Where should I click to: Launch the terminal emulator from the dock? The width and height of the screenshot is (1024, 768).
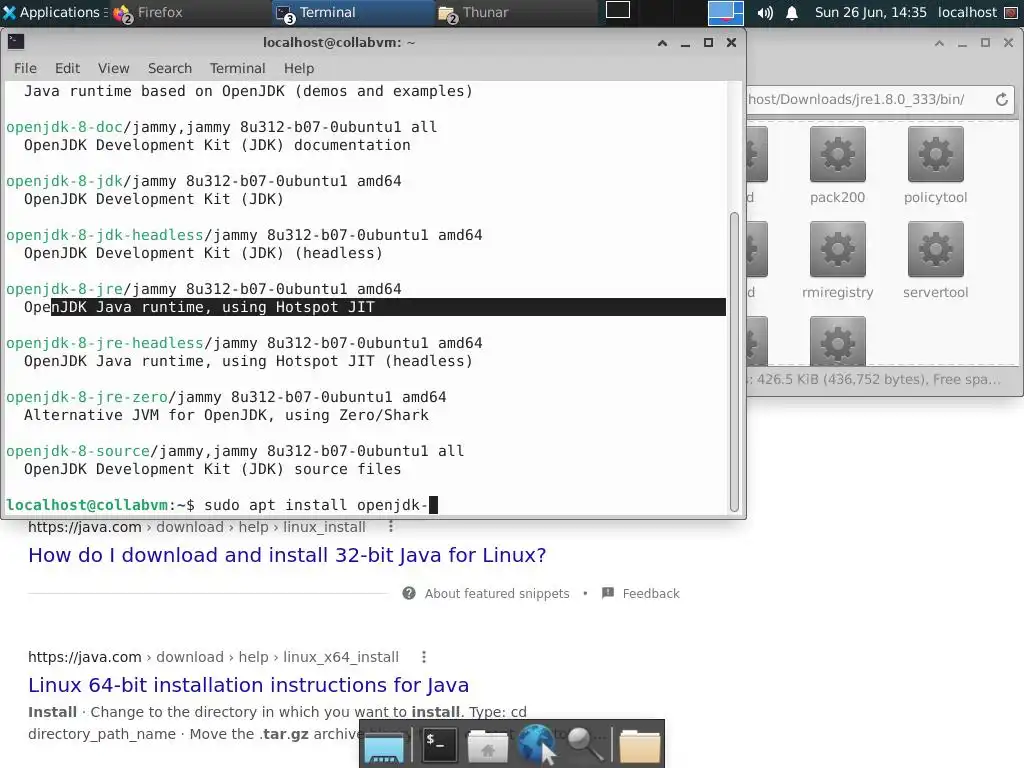439,744
